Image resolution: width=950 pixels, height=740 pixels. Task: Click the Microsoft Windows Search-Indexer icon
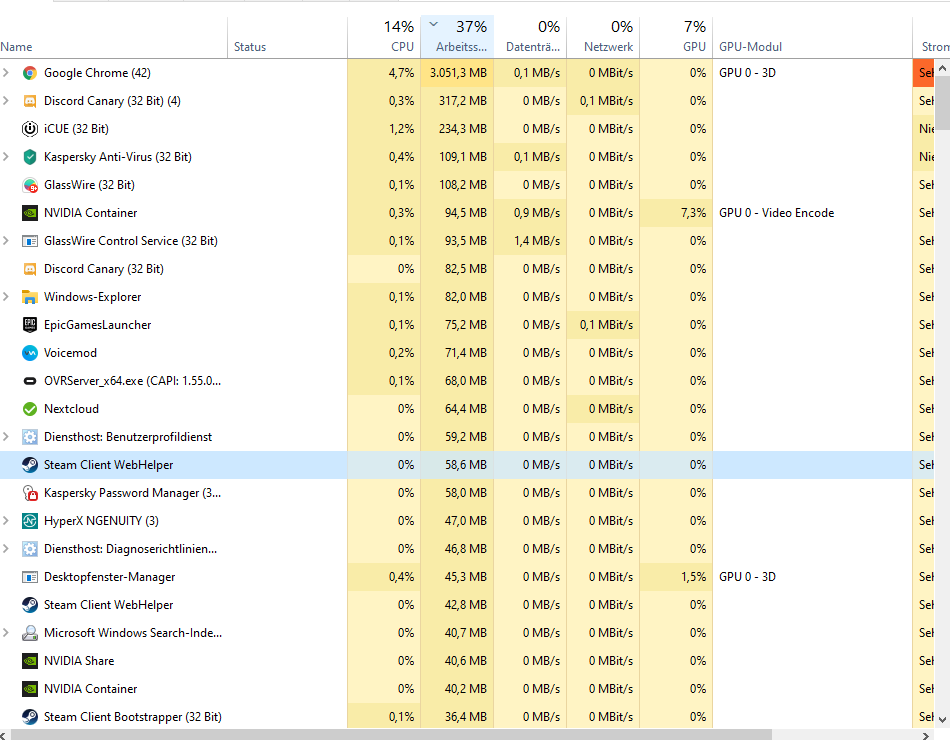click(x=30, y=633)
